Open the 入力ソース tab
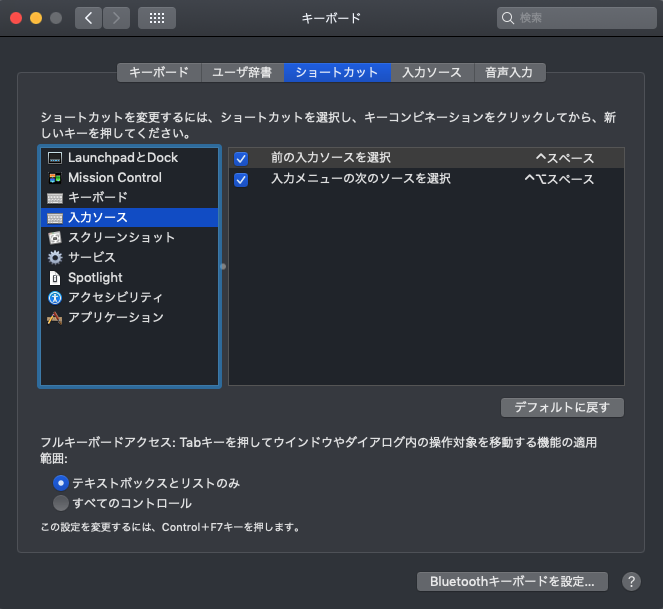 [433, 72]
